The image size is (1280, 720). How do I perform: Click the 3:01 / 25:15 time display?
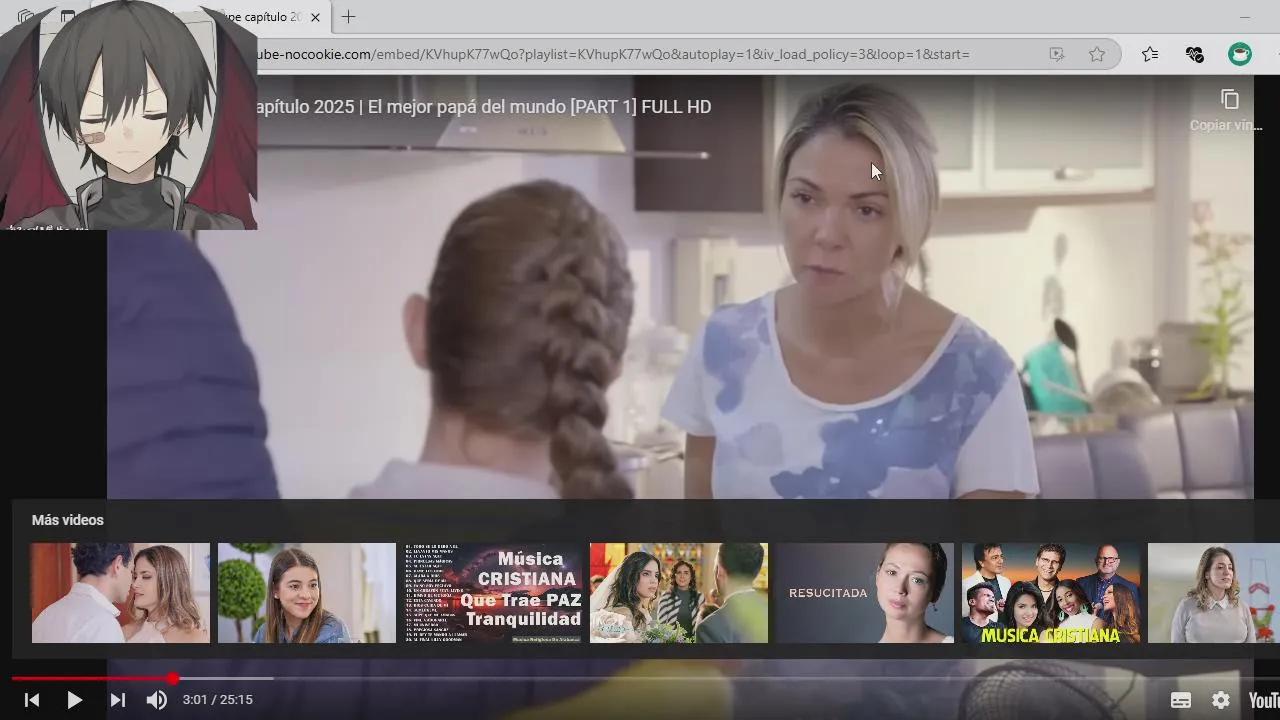coord(217,700)
